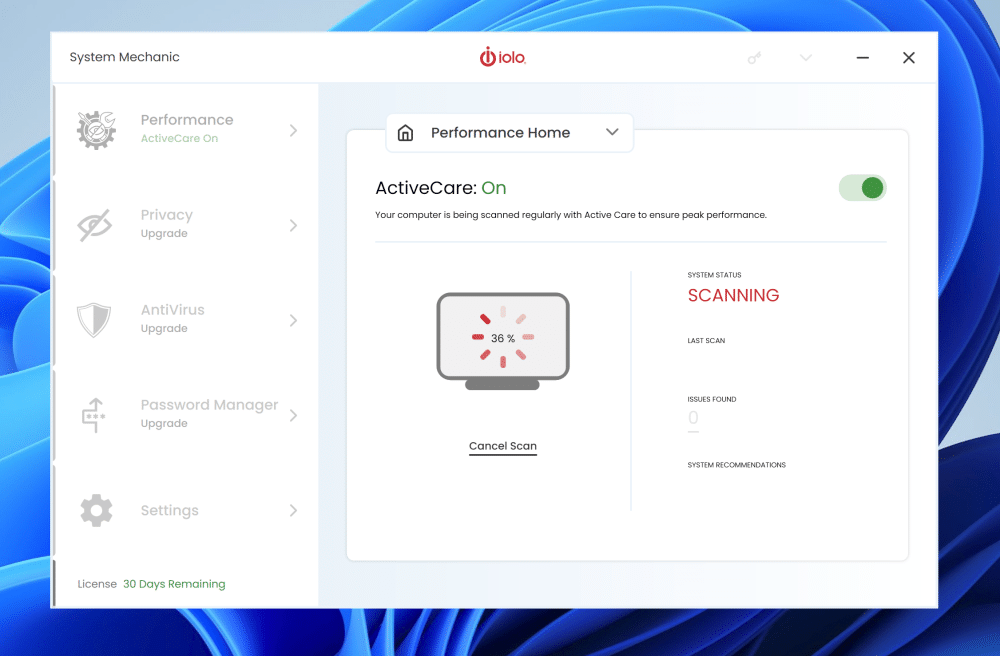Click the AntiVirus shield icon

pos(94,320)
